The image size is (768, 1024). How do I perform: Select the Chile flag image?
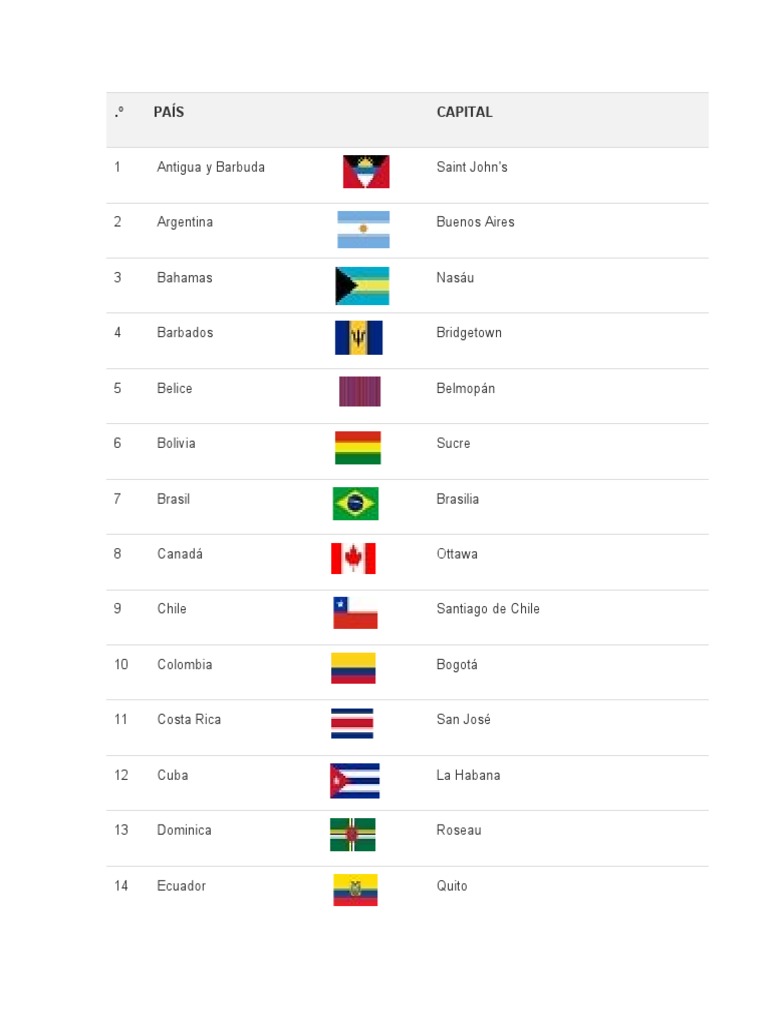coord(355,613)
